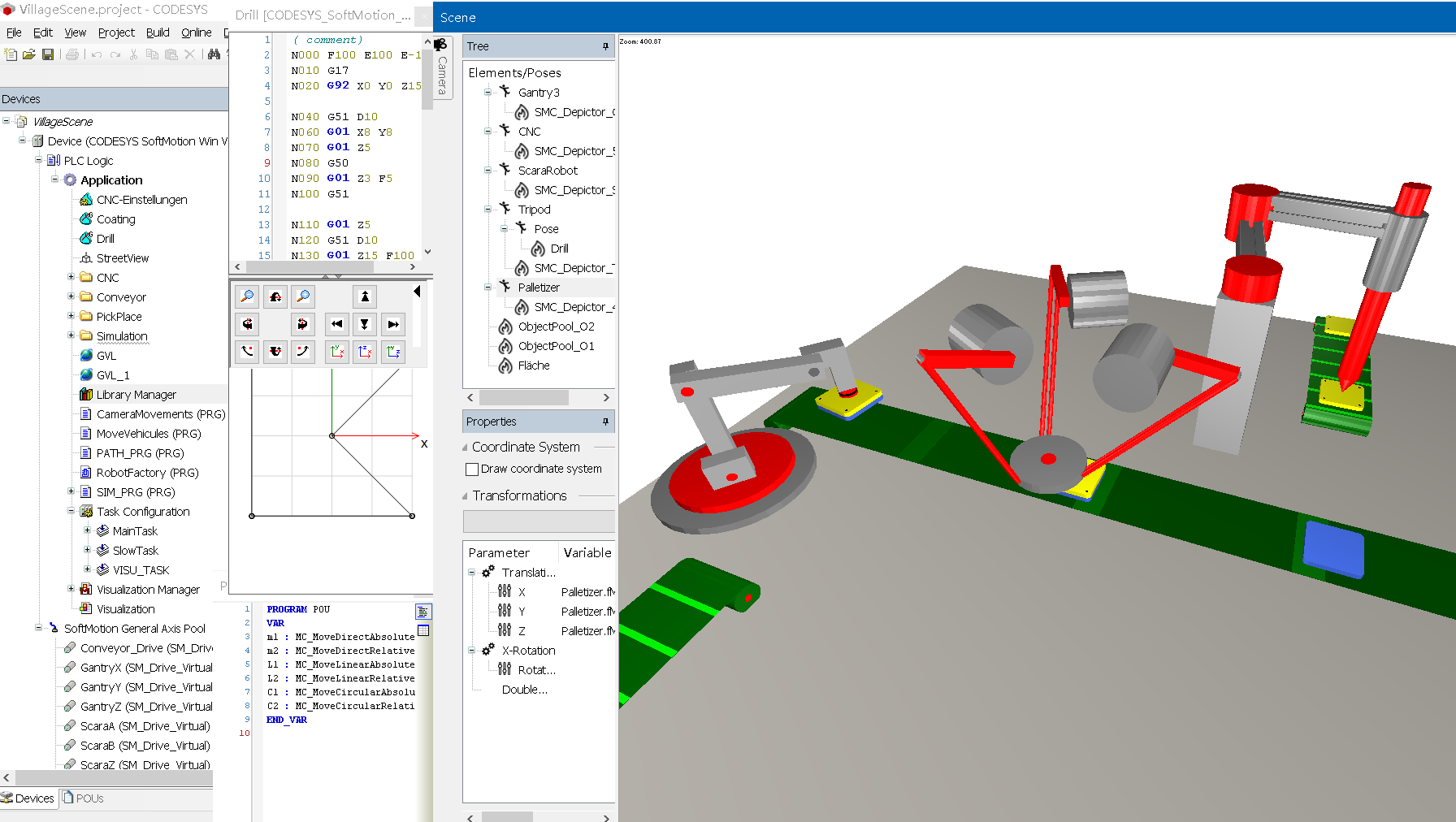Collapse the Task Configuration node

point(71,511)
